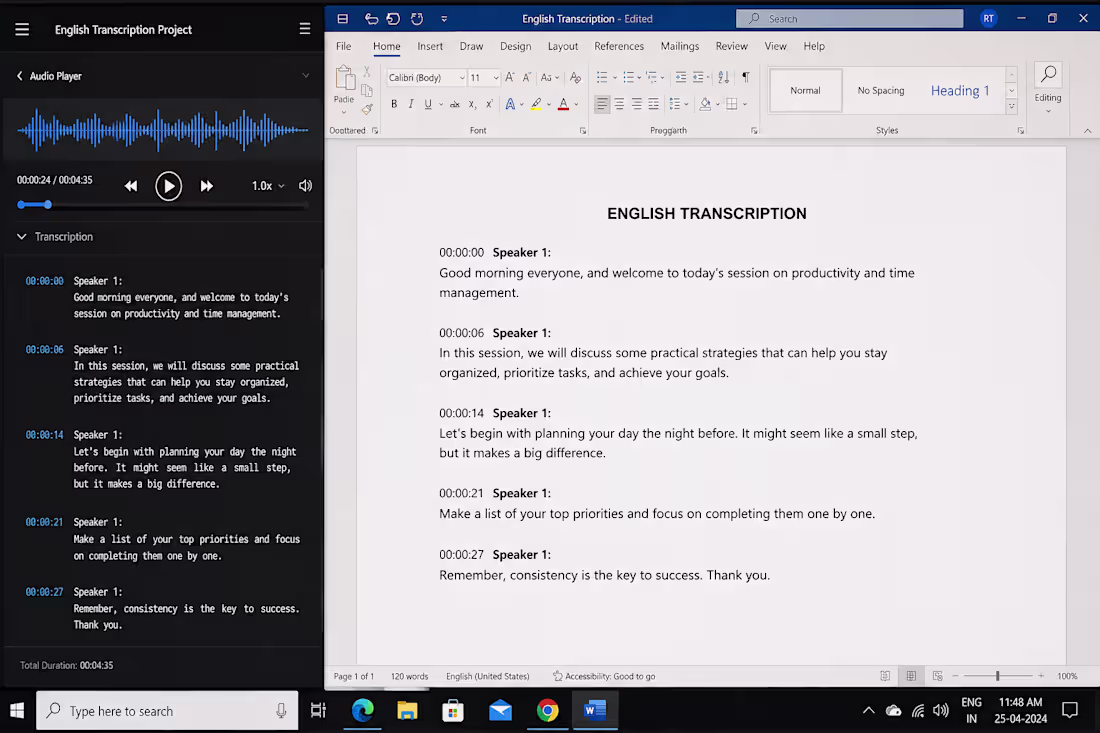Switch to the Insert tab
Screen dimensions: 1100x733
click(x=430, y=46)
